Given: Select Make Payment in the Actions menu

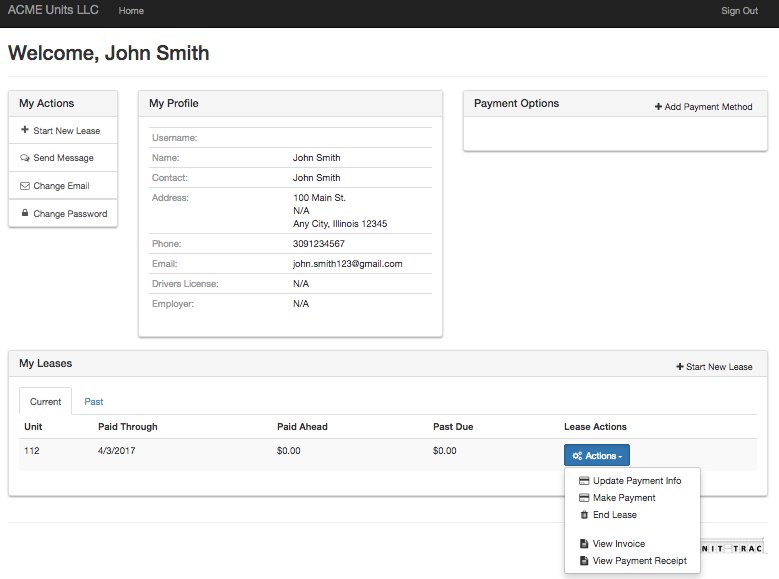Looking at the screenshot, I should point(632,497).
